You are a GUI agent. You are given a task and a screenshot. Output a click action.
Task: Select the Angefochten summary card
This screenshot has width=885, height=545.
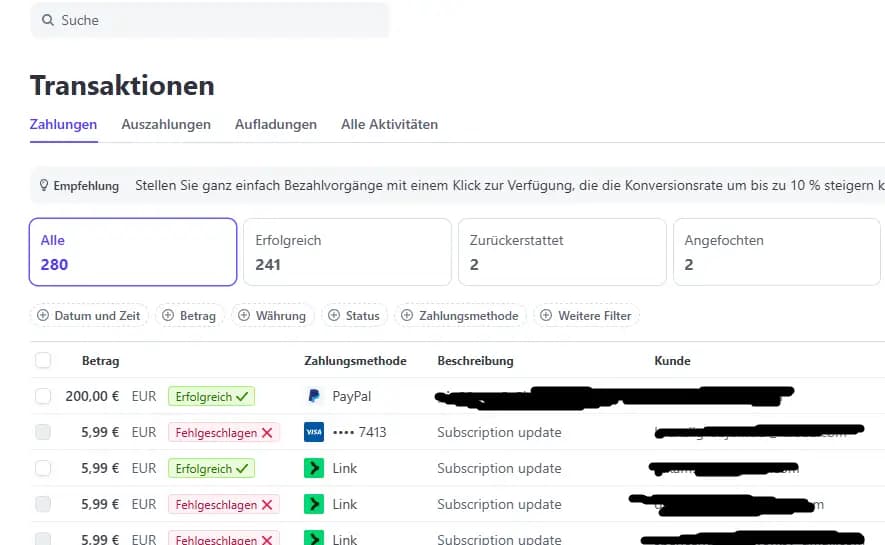pos(776,252)
